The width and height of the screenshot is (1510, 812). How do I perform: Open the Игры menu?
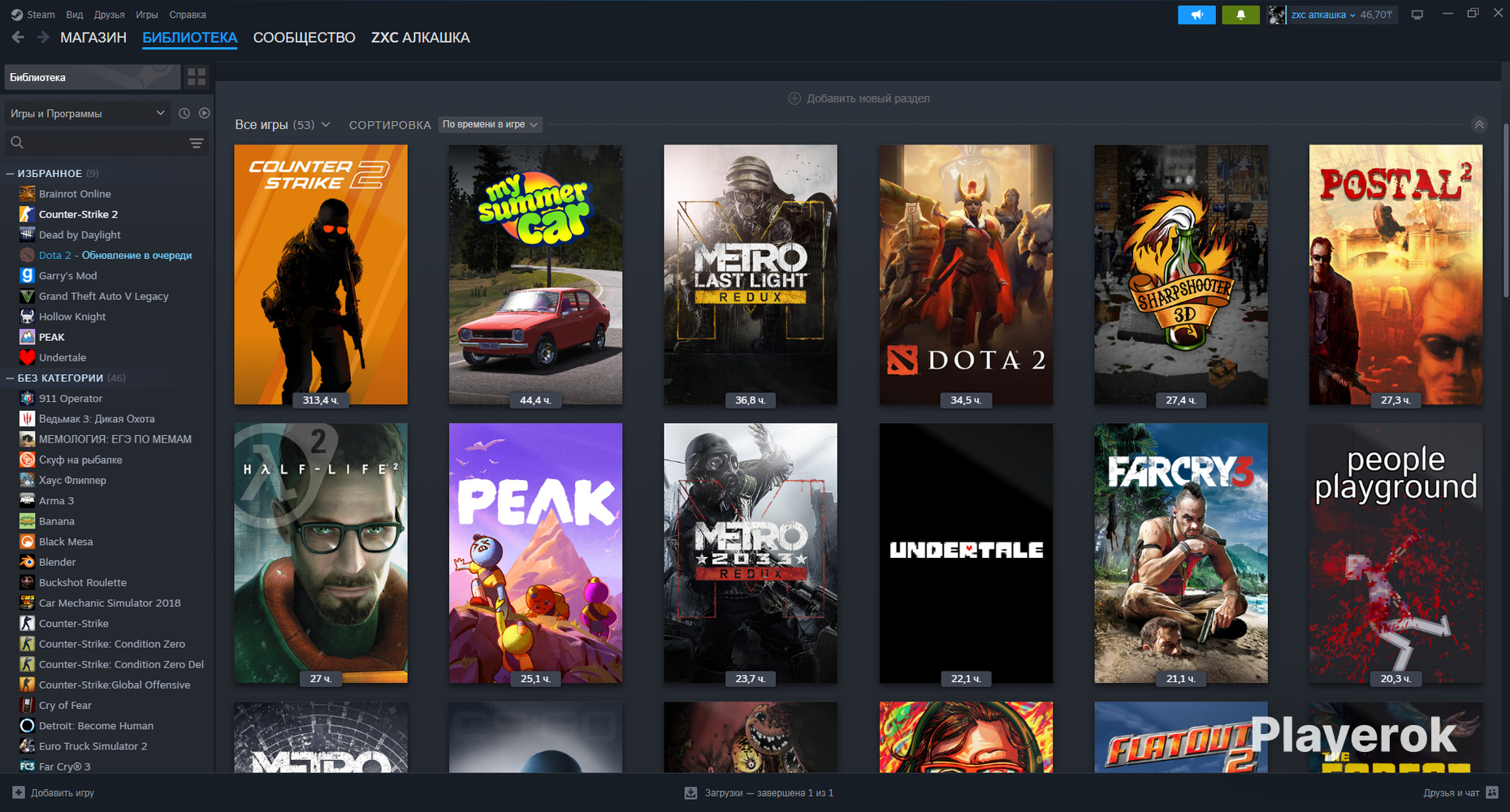(147, 15)
